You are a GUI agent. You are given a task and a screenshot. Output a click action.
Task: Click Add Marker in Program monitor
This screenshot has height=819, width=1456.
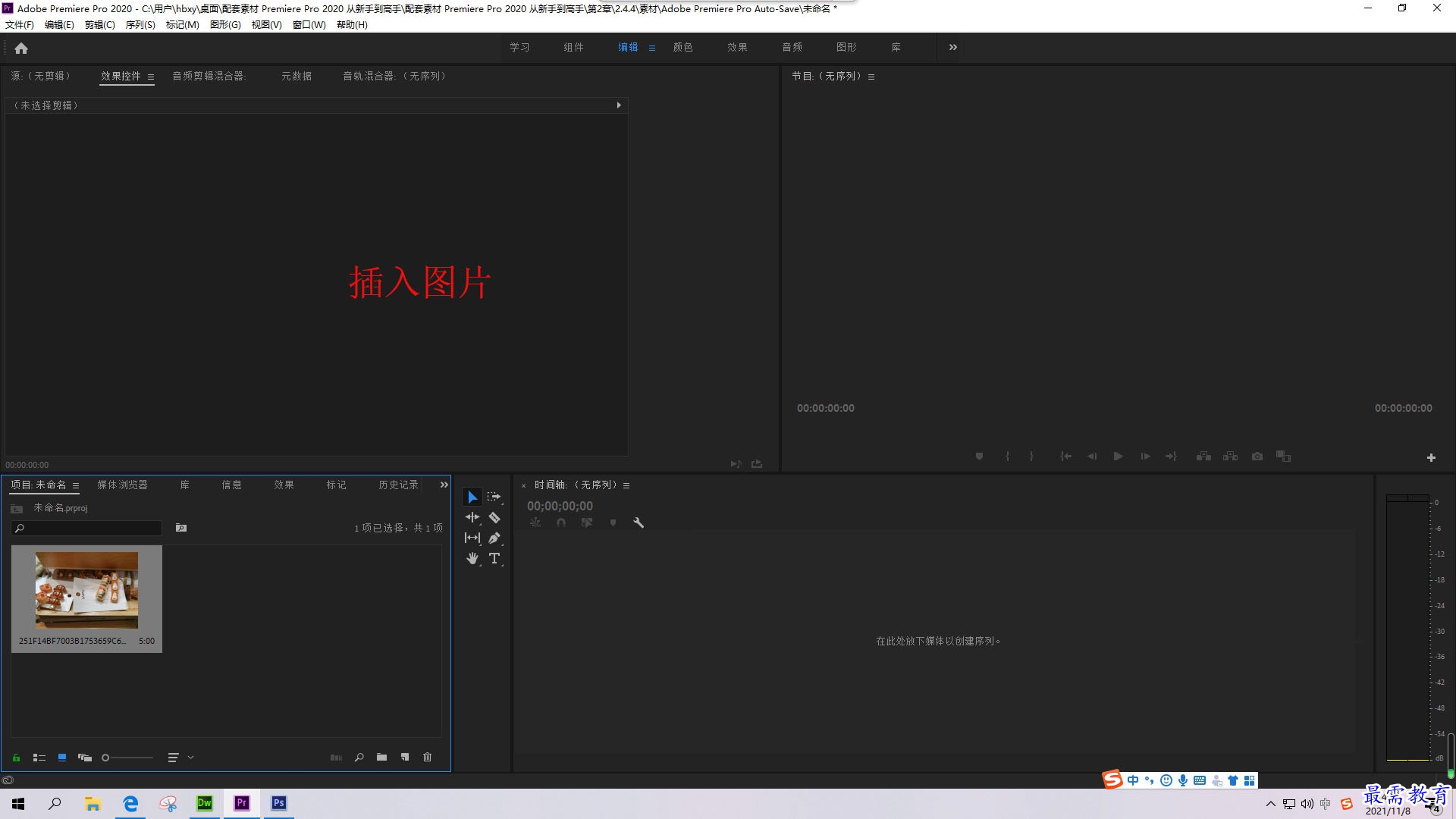[x=979, y=457]
